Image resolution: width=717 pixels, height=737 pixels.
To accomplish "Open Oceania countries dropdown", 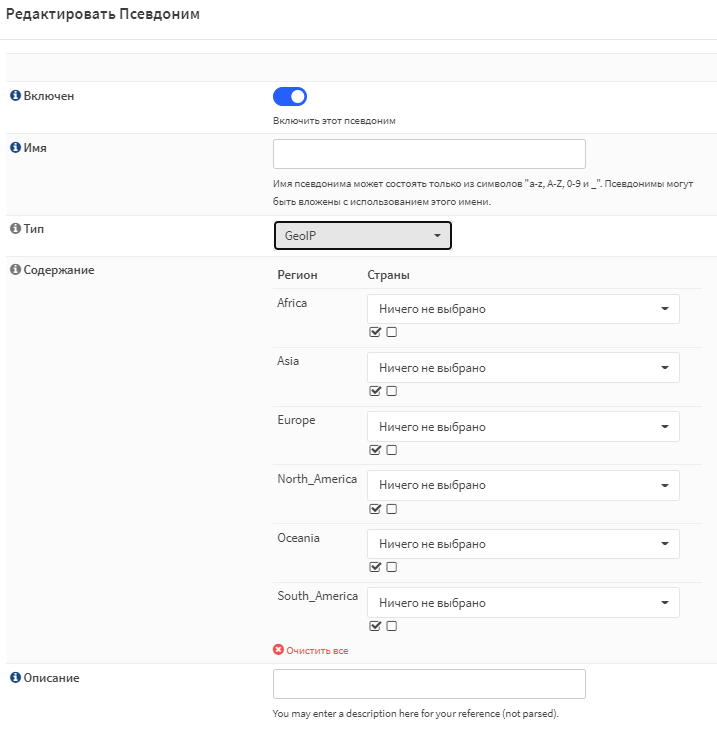I will [523, 544].
